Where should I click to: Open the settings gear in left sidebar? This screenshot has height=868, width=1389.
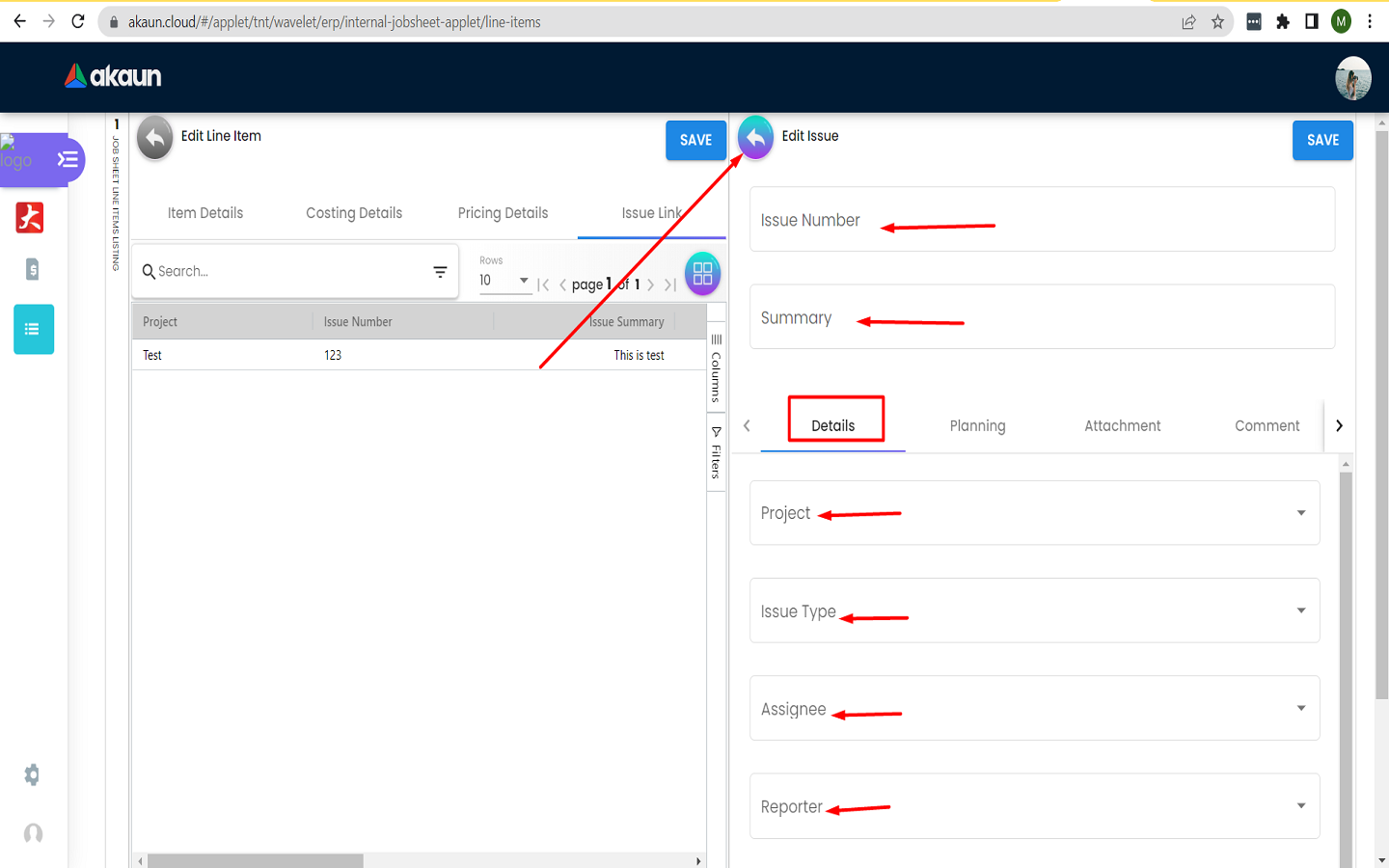[32, 774]
